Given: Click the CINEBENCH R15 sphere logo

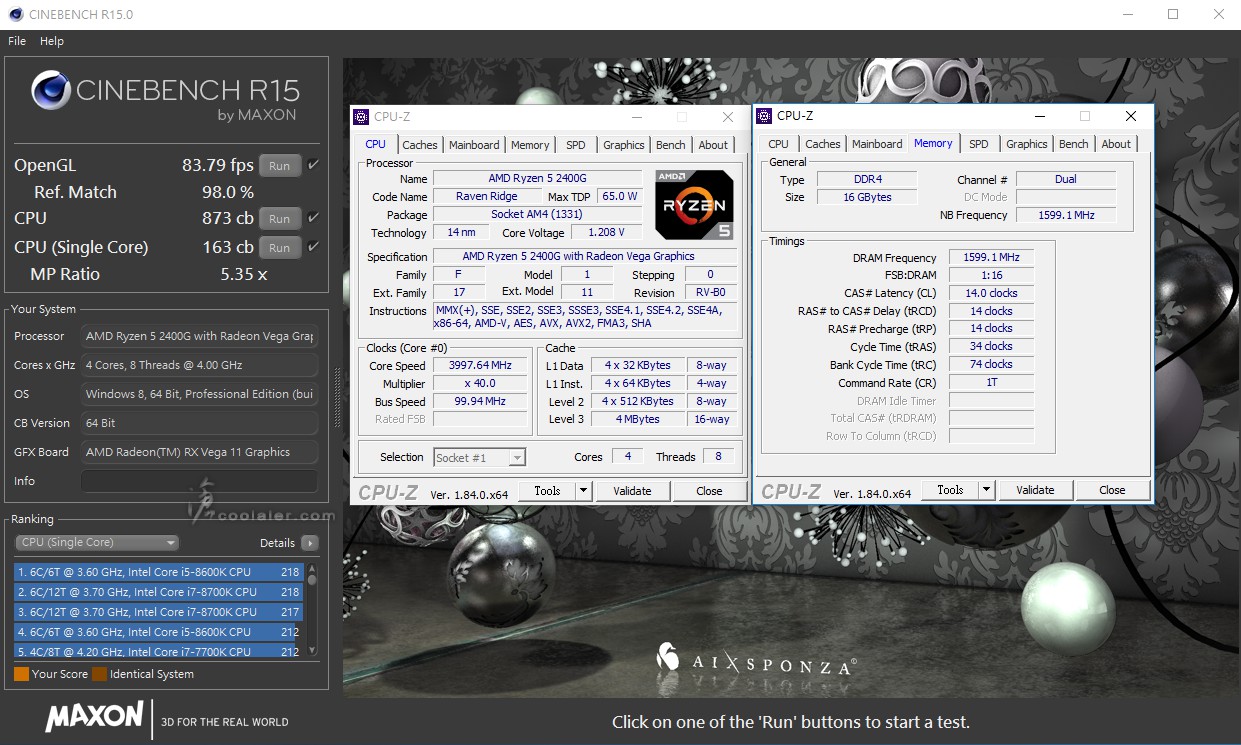Looking at the screenshot, I should pyautogui.click(x=51, y=90).
